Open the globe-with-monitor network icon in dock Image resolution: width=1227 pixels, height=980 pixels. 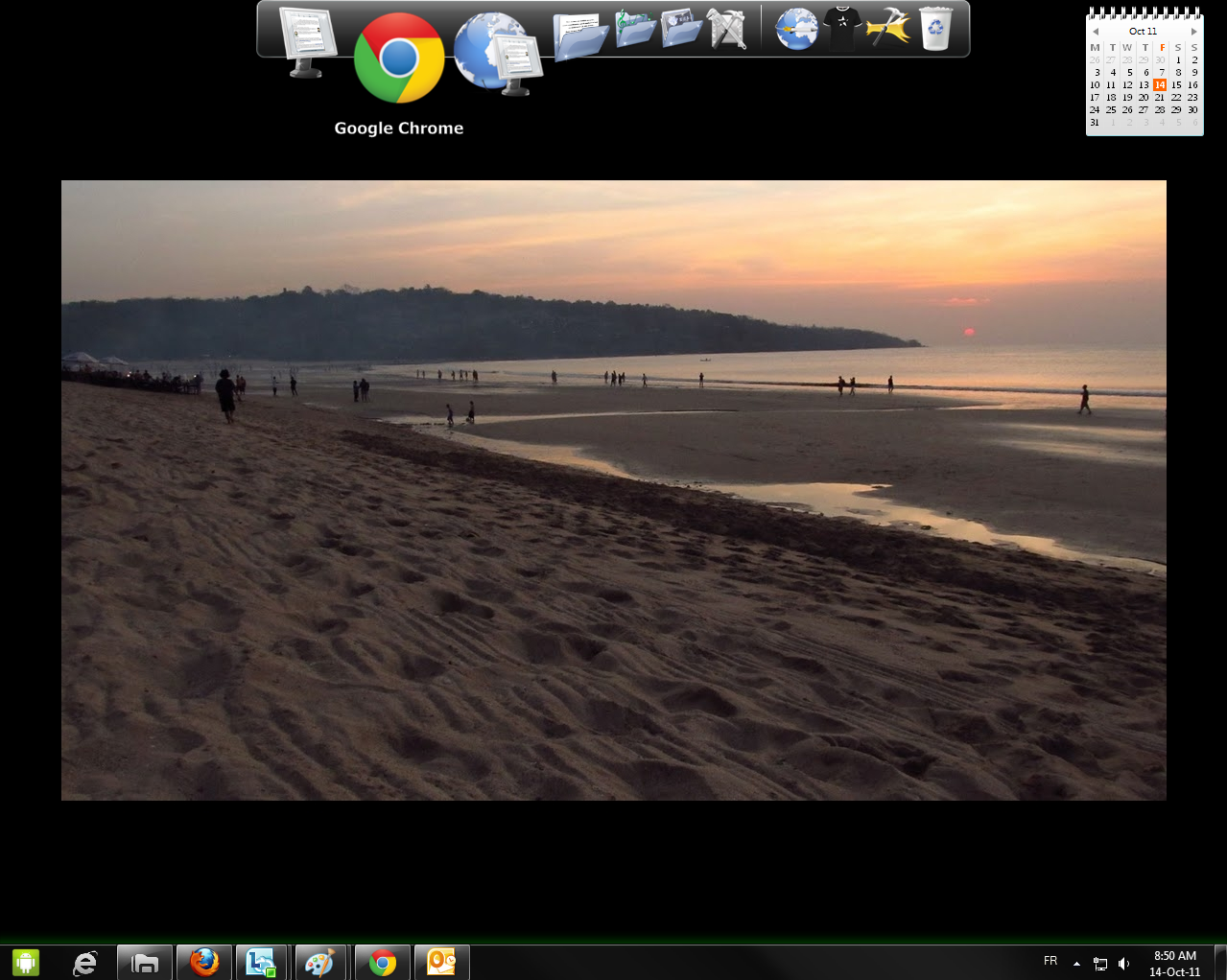497,53
